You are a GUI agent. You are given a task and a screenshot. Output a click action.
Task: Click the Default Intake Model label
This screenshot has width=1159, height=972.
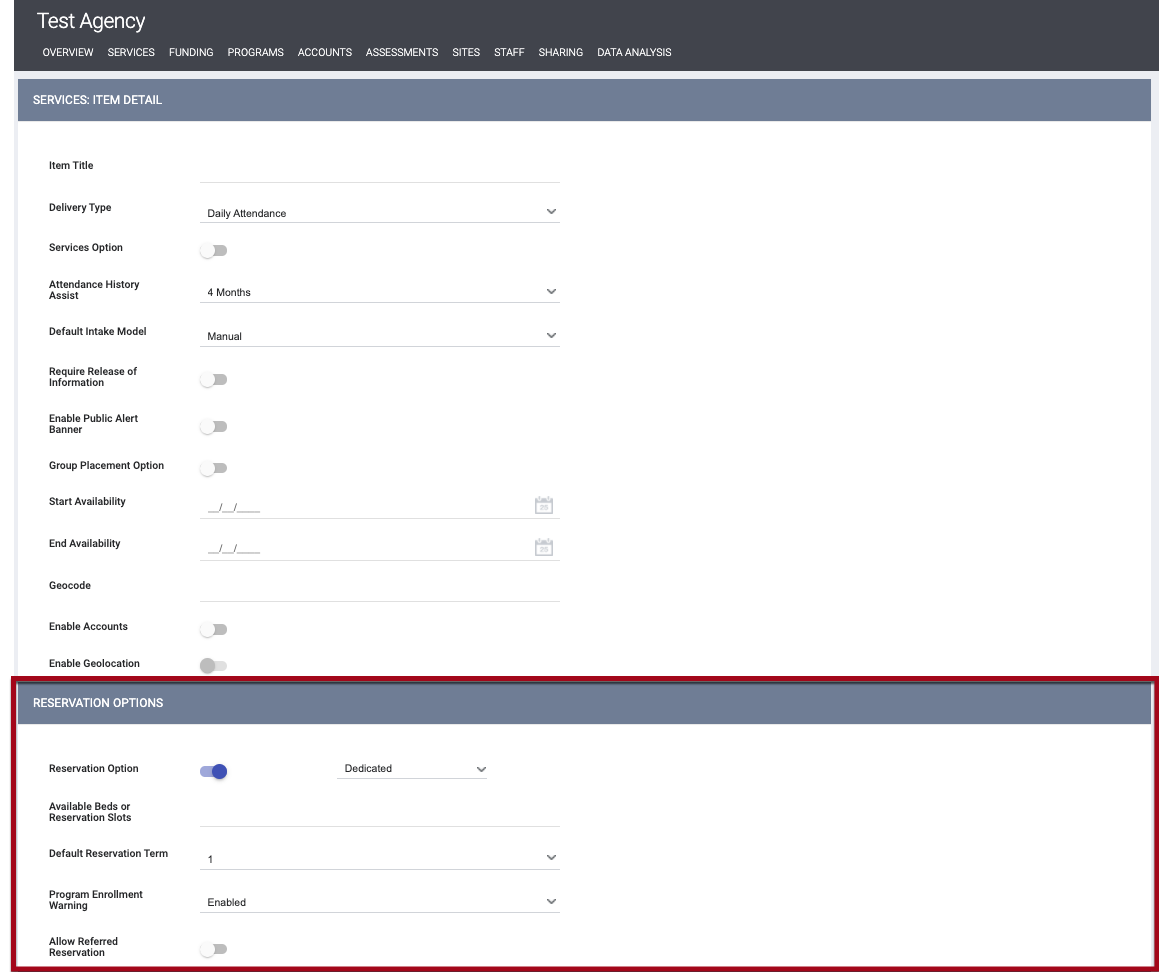point(98,331)
